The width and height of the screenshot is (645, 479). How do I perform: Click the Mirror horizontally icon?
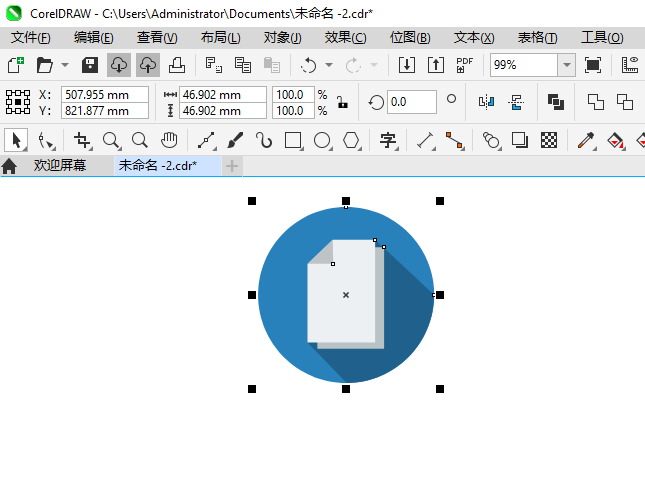[486, 102]
